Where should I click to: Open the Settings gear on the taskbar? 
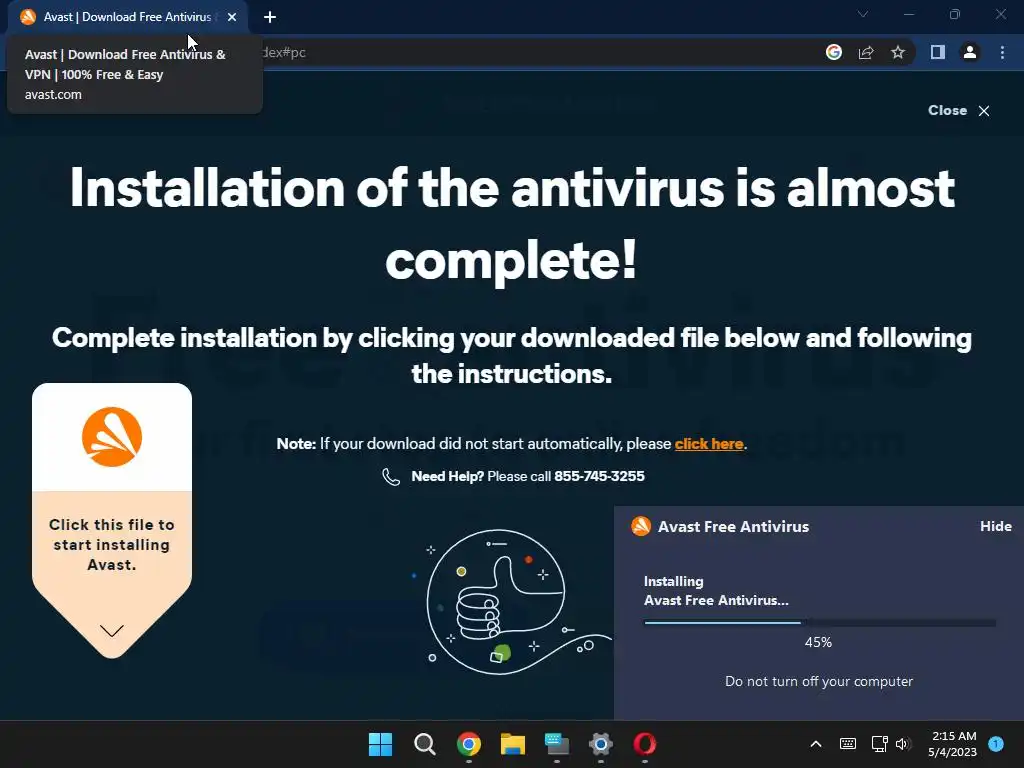601,744
